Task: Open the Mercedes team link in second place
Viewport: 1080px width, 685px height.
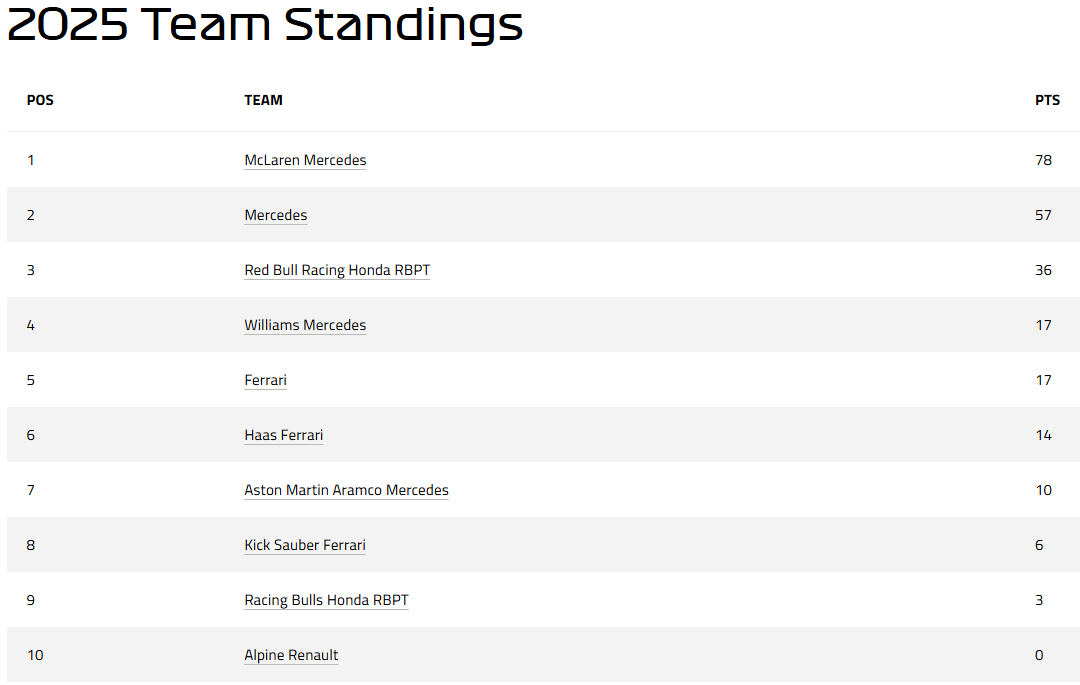Action: 276,215
